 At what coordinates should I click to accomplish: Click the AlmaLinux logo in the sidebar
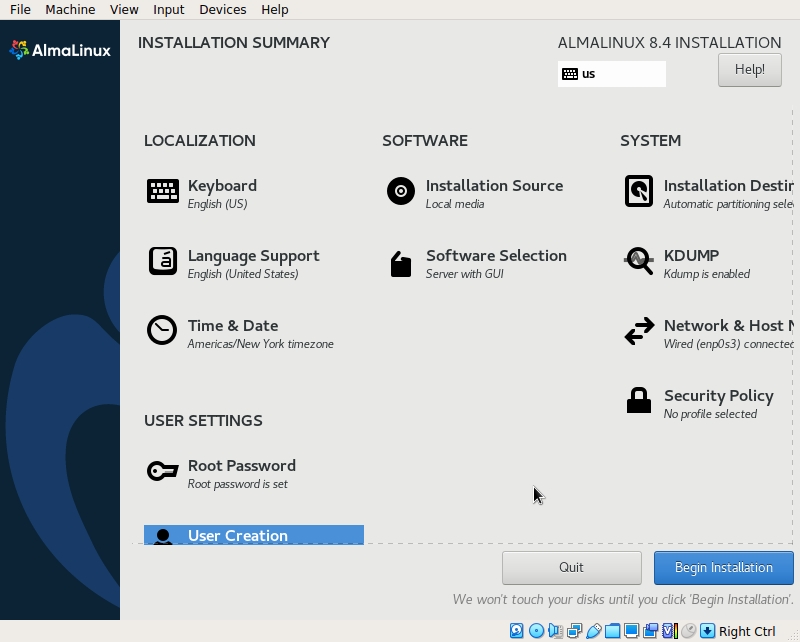click(x=60, y=50)
